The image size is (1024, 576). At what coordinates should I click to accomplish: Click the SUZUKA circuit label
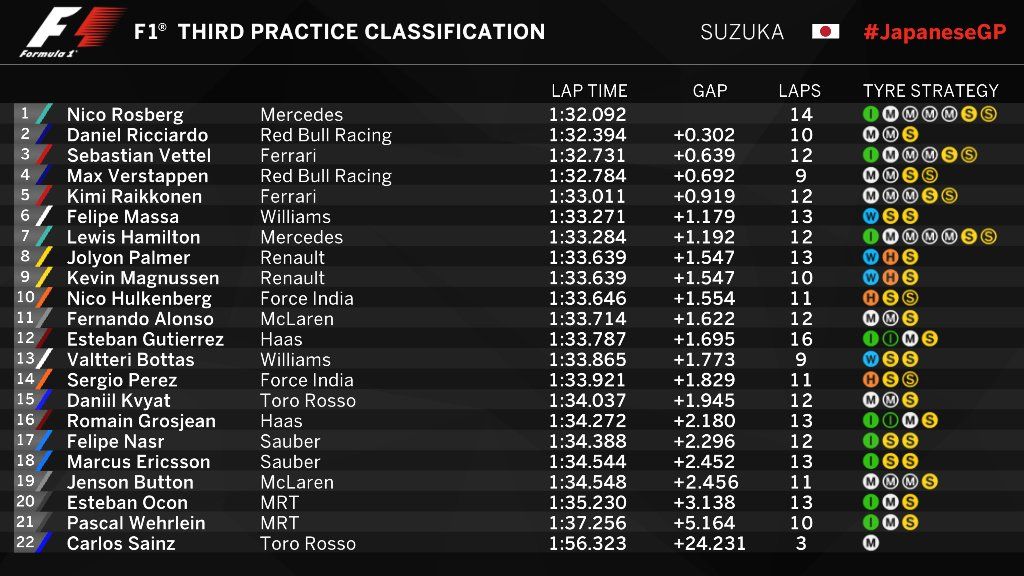point(742,32)
